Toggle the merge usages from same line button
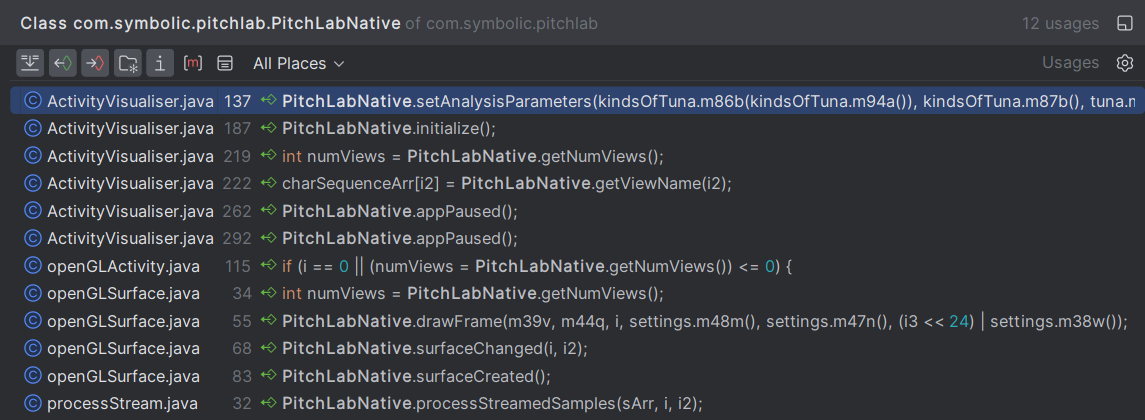This screenshot has width=1145, height=420. pos(30,63)
